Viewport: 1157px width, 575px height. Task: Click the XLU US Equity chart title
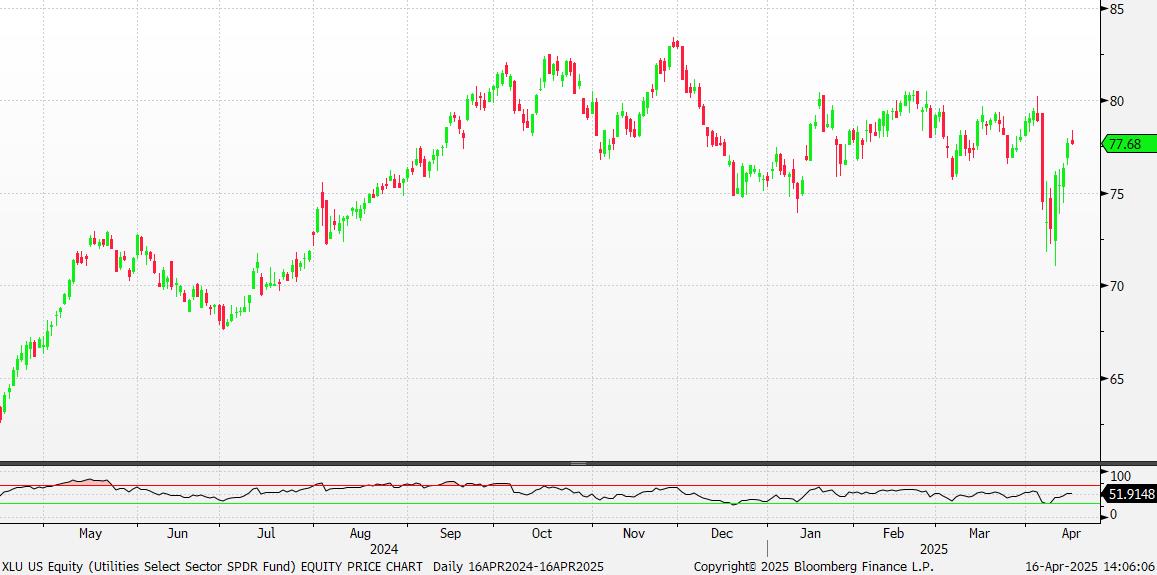tap(212, 567)
